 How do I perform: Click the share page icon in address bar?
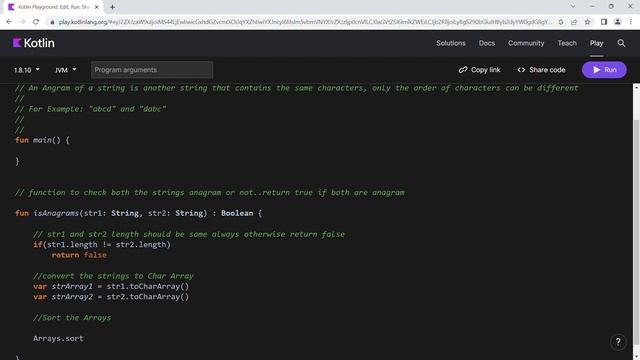574,22
